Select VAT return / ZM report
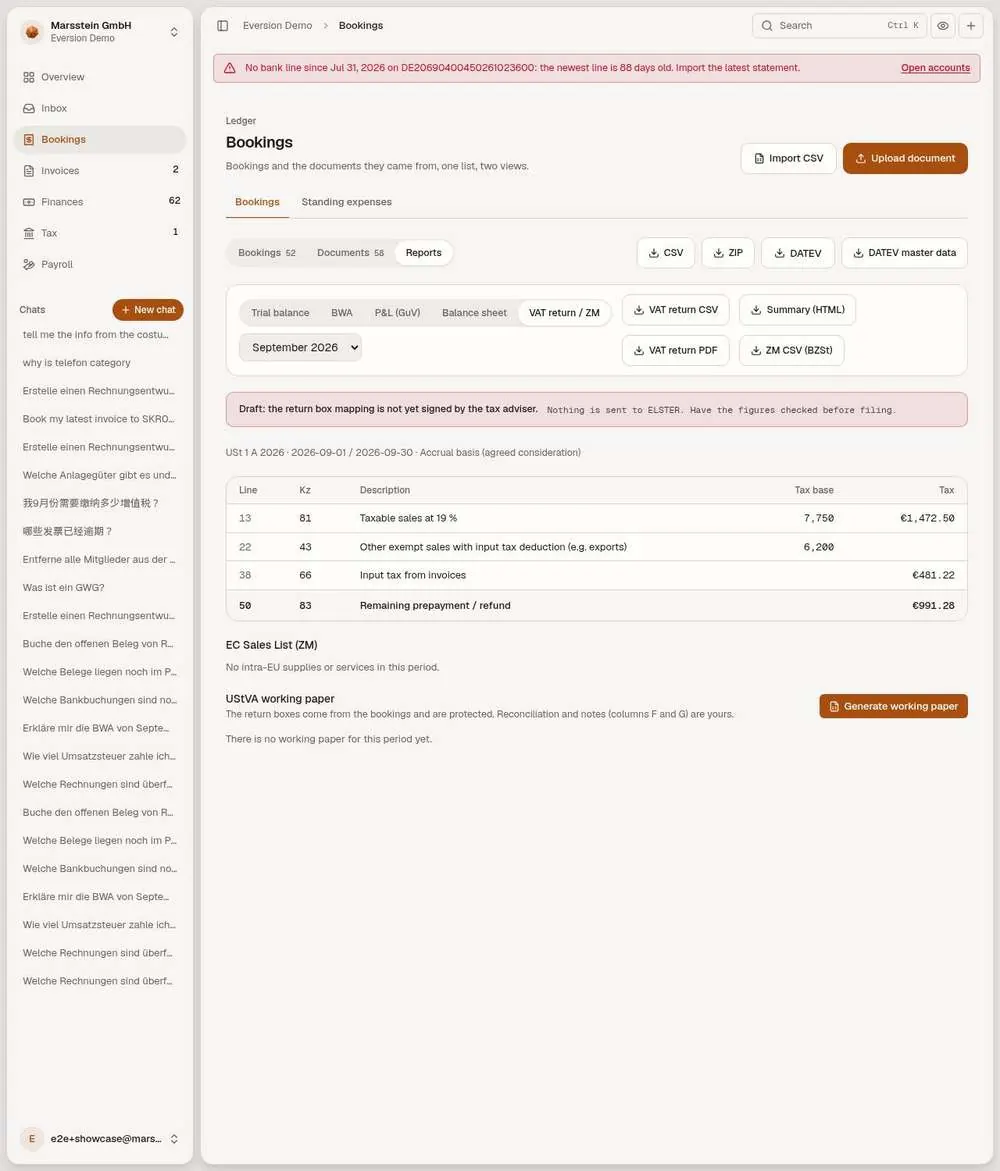Screen dimensions: 1000x1171 (564, 313)
